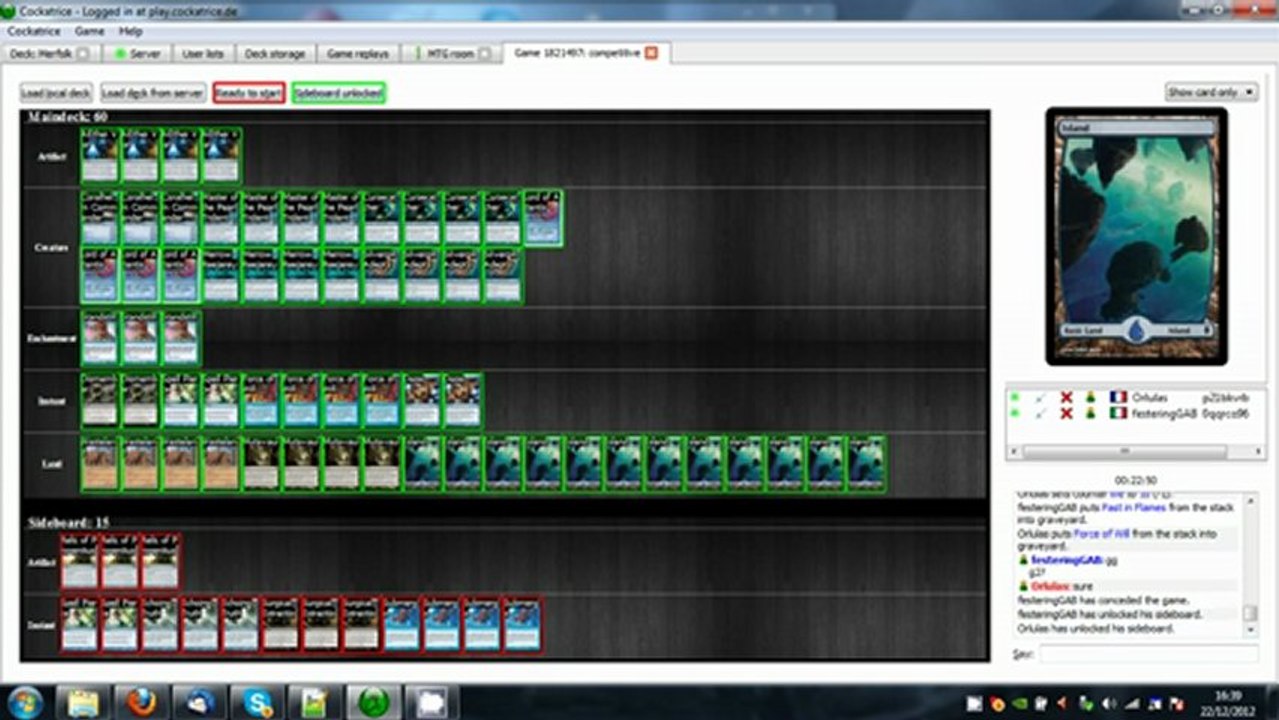Toggle the Sideboard unlocked button
The image size is (1279, 720).
[x=339, y=93]
